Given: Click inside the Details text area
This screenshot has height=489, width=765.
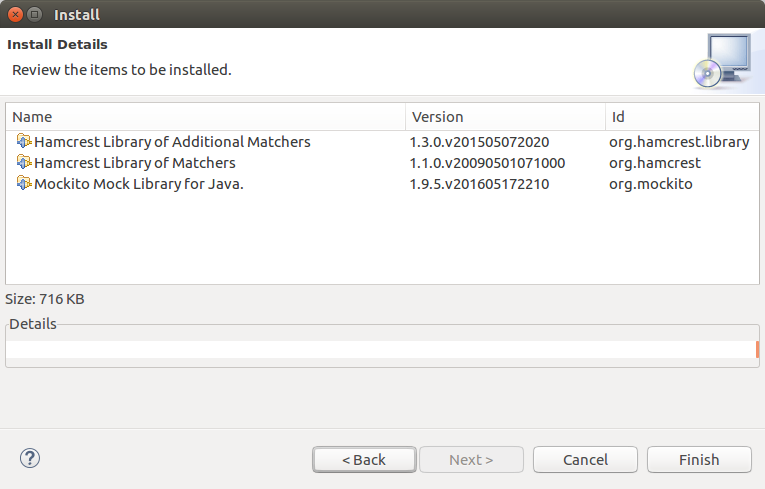Looking at the screenshot, I should click(381, 349).
